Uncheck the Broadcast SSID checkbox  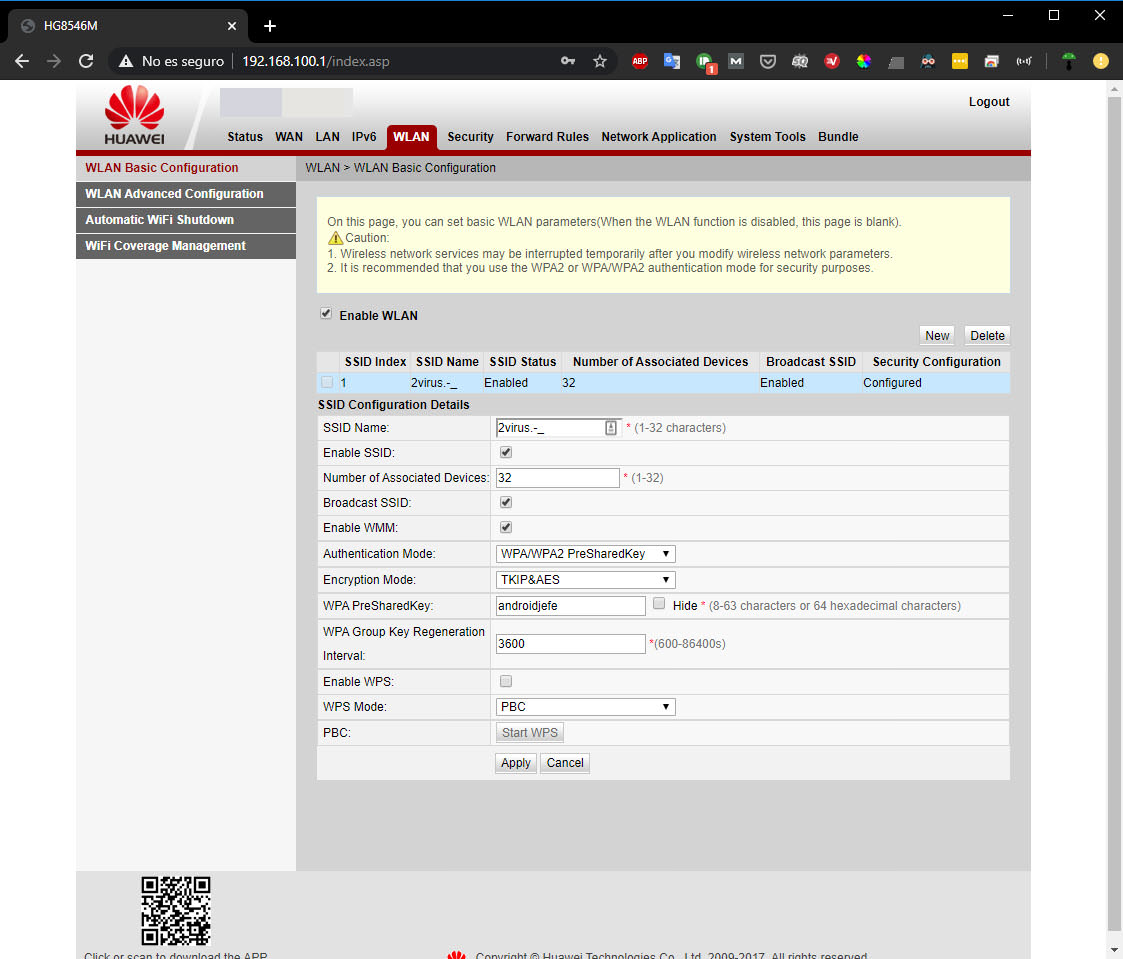(x=506, y=502)
